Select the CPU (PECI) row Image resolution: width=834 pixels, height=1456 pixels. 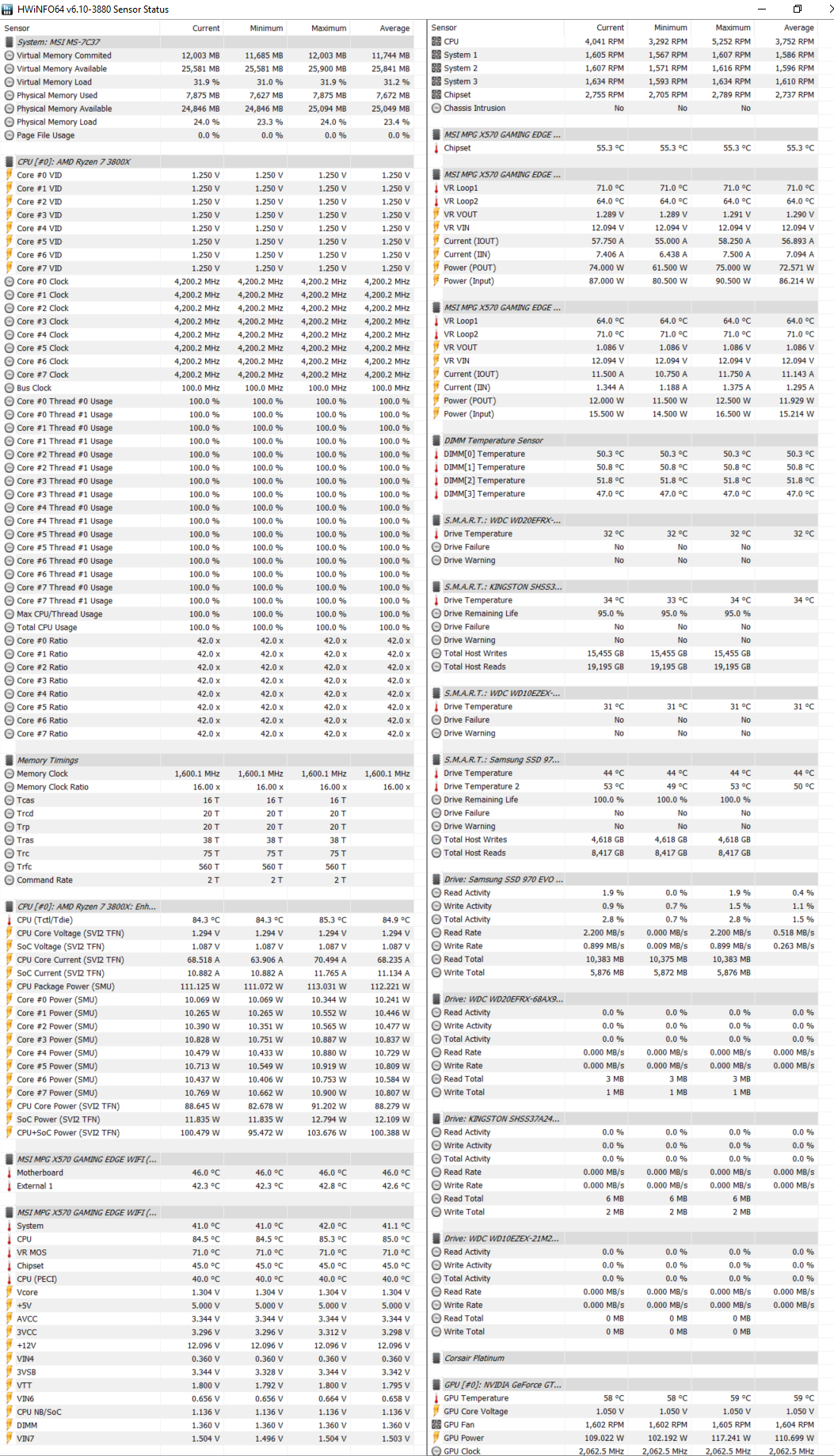tap(208, 1279)
